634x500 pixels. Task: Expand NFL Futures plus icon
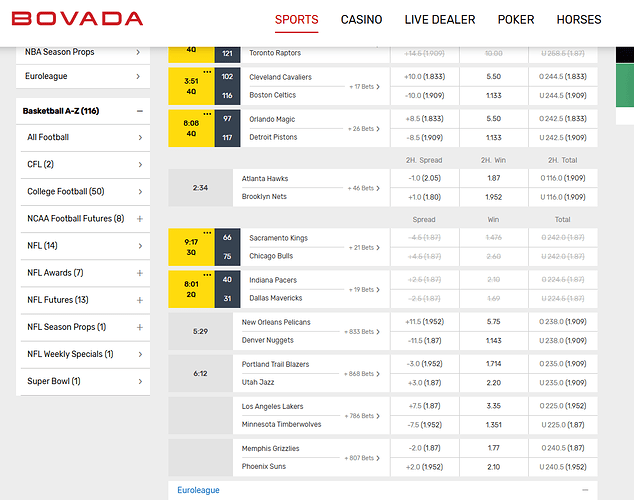(x=139, y=300)
